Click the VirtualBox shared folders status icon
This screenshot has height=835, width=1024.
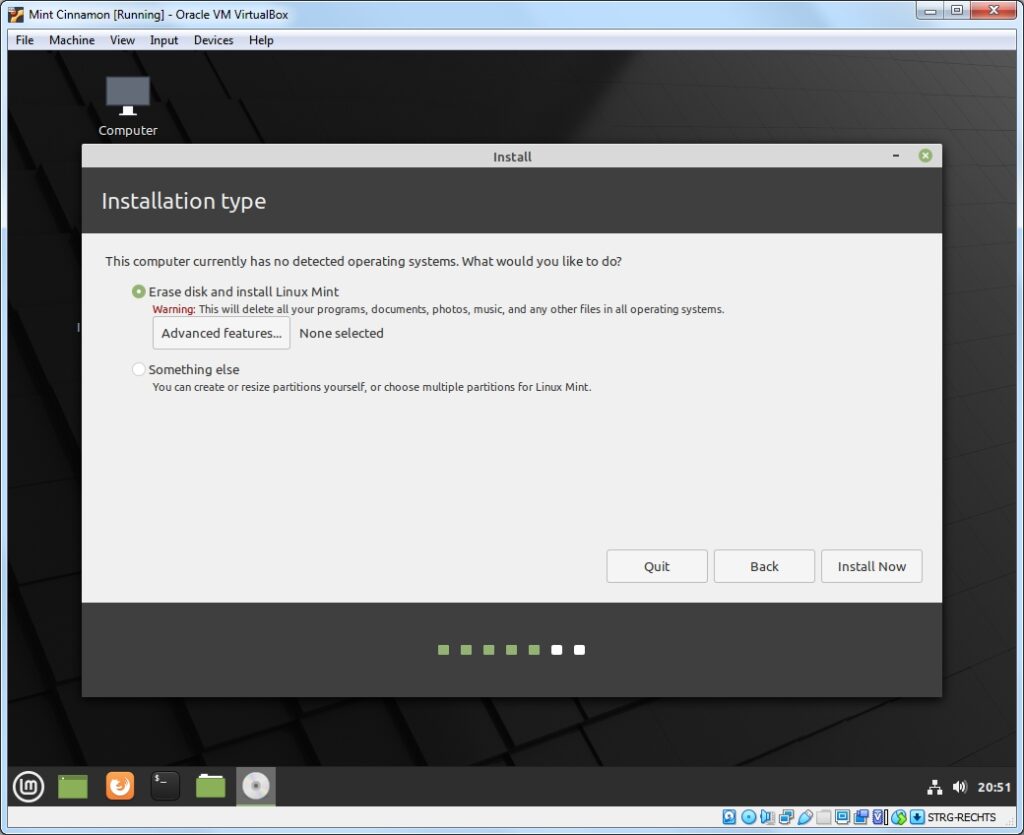pyautogui.click(x=824, y=817)
